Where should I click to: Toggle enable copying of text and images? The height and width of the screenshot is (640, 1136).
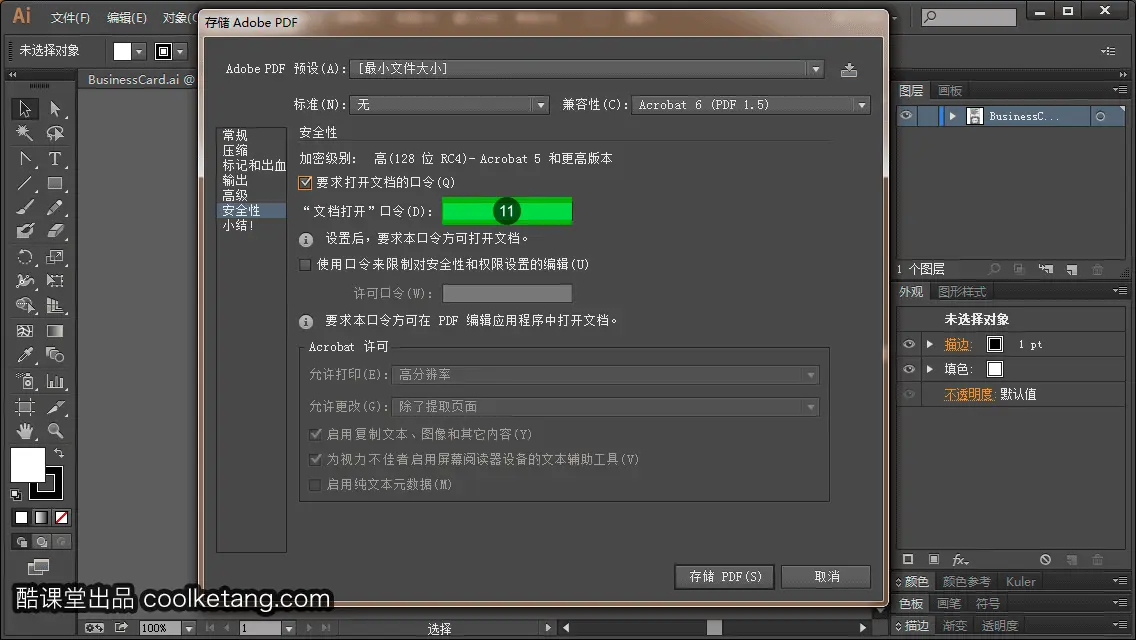315,434
